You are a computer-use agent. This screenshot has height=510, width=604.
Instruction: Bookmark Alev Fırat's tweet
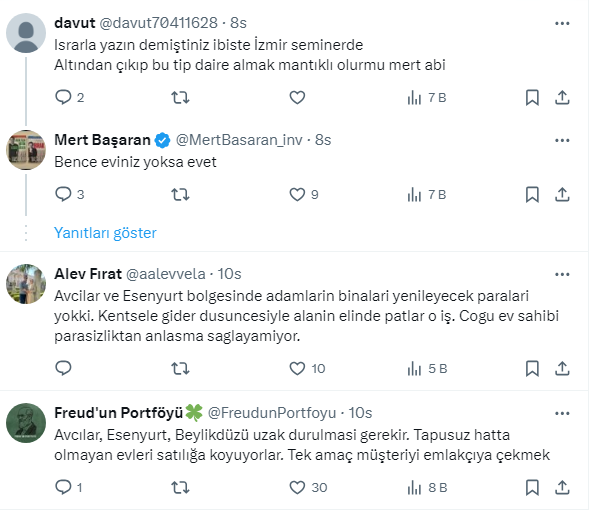[533, 368]
